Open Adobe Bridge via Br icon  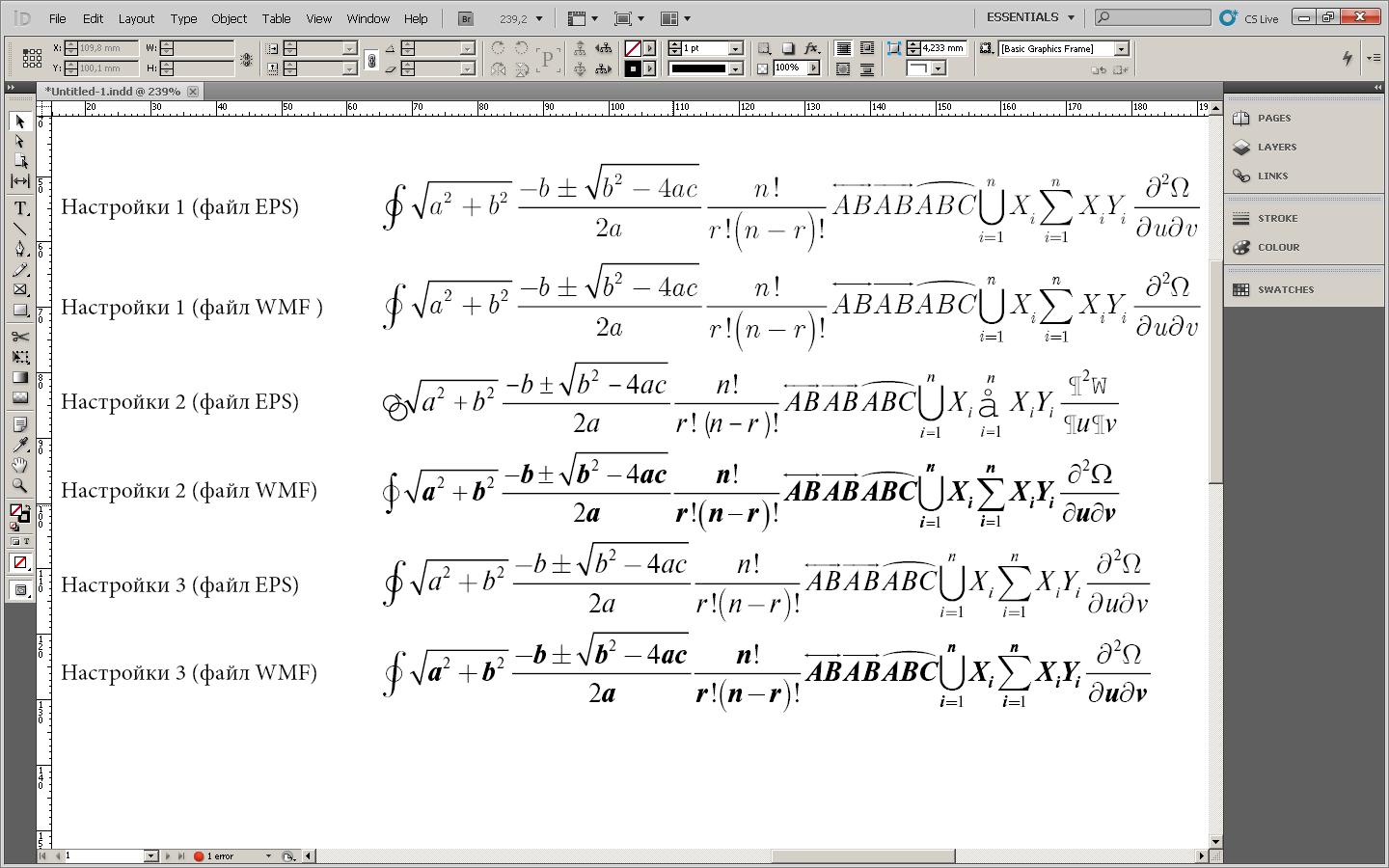467,18
